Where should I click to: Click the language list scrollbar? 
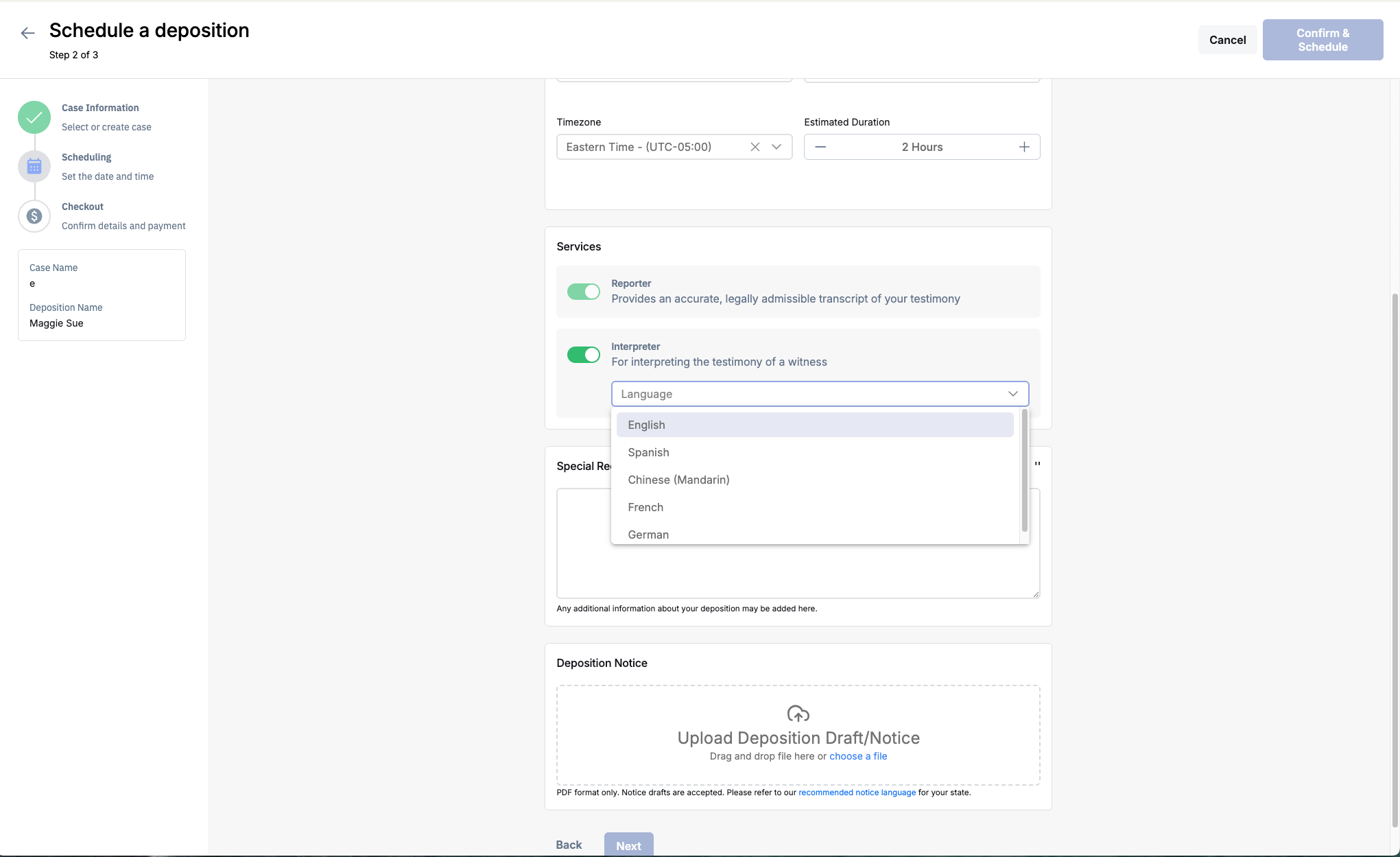pos(1024,471)
